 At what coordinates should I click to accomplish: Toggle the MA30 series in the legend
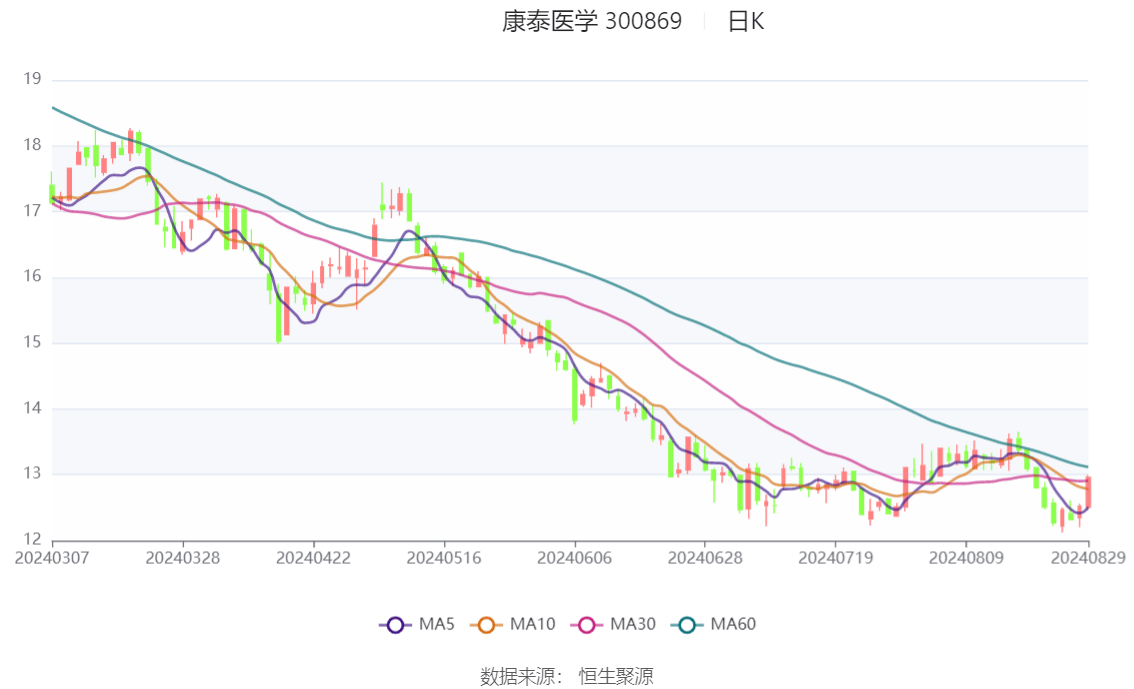click(613, 625)
